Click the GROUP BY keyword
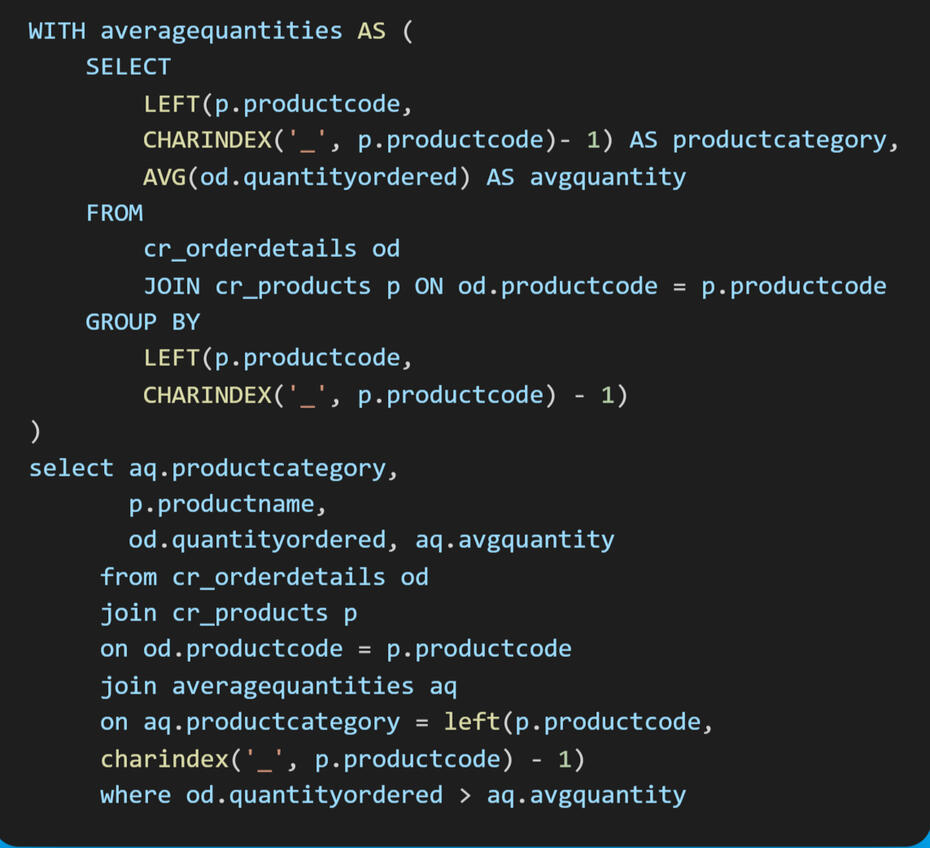The height and width of the screenshot is (848, 930). [x=143, y=322]
